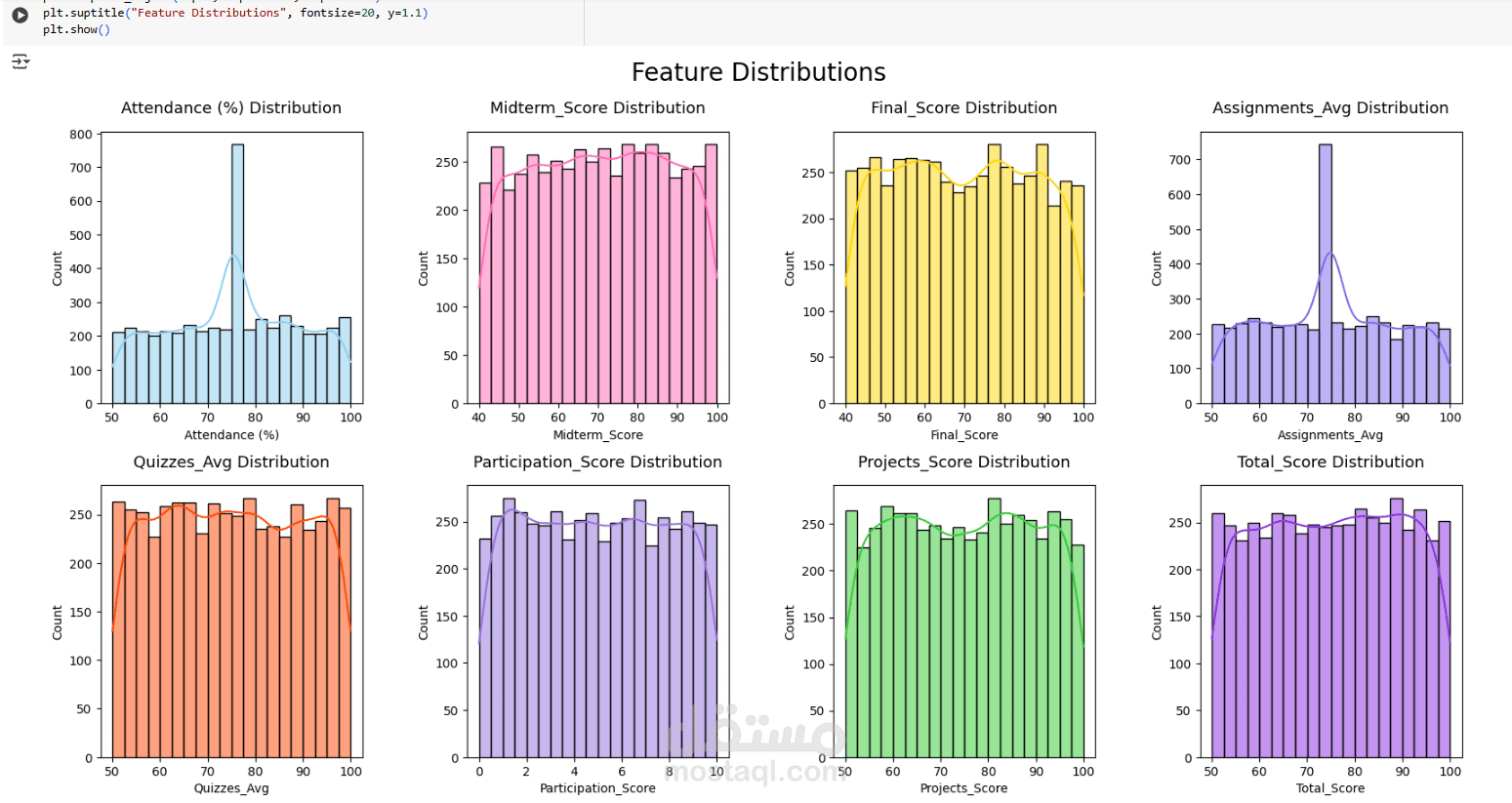Select 'Quizzes_Avg Distribution' chart title
Screen dimensions: 1512x803
[231, 462]
